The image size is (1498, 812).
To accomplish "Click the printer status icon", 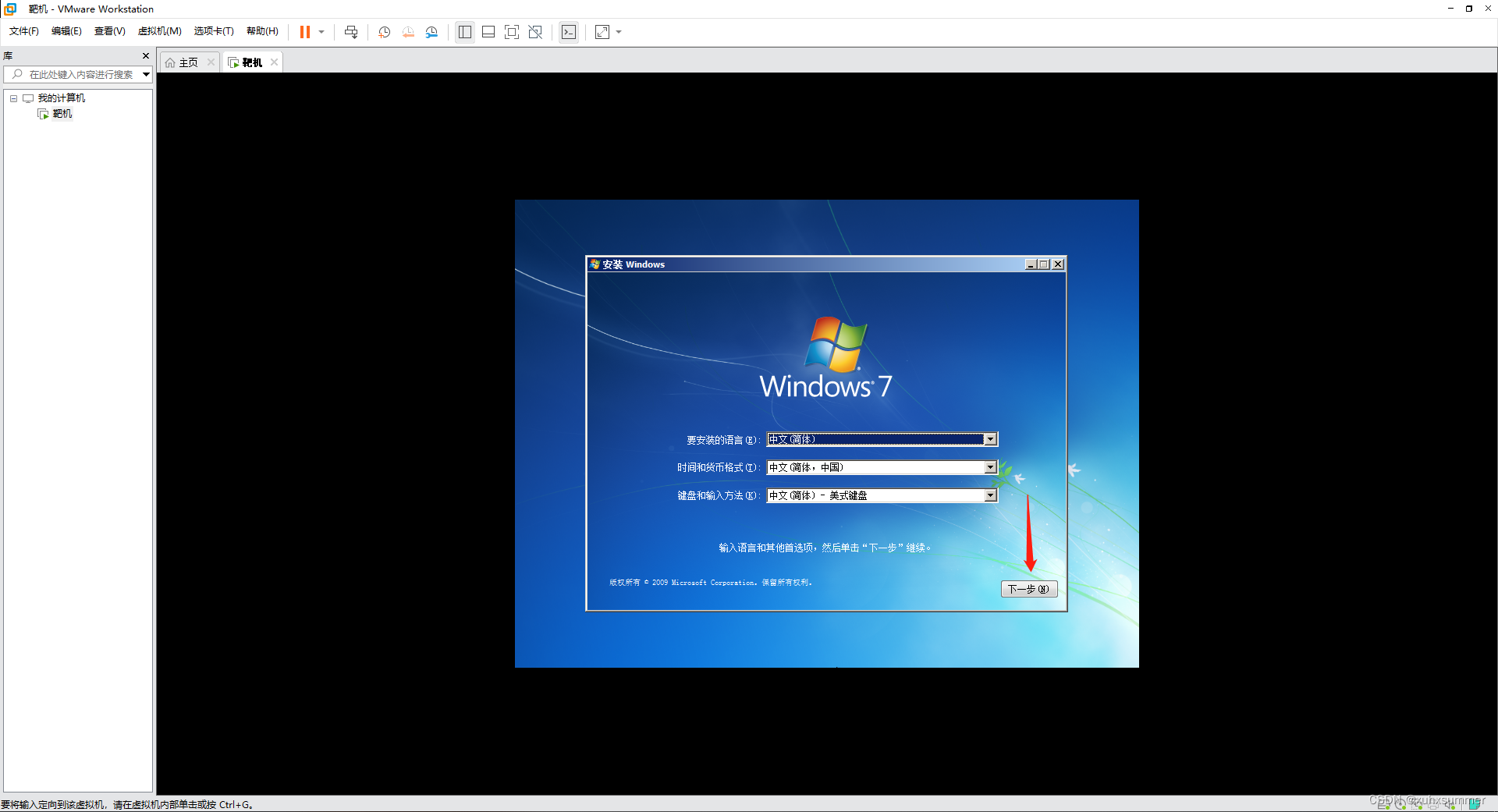I will (x=1433, y=803).
